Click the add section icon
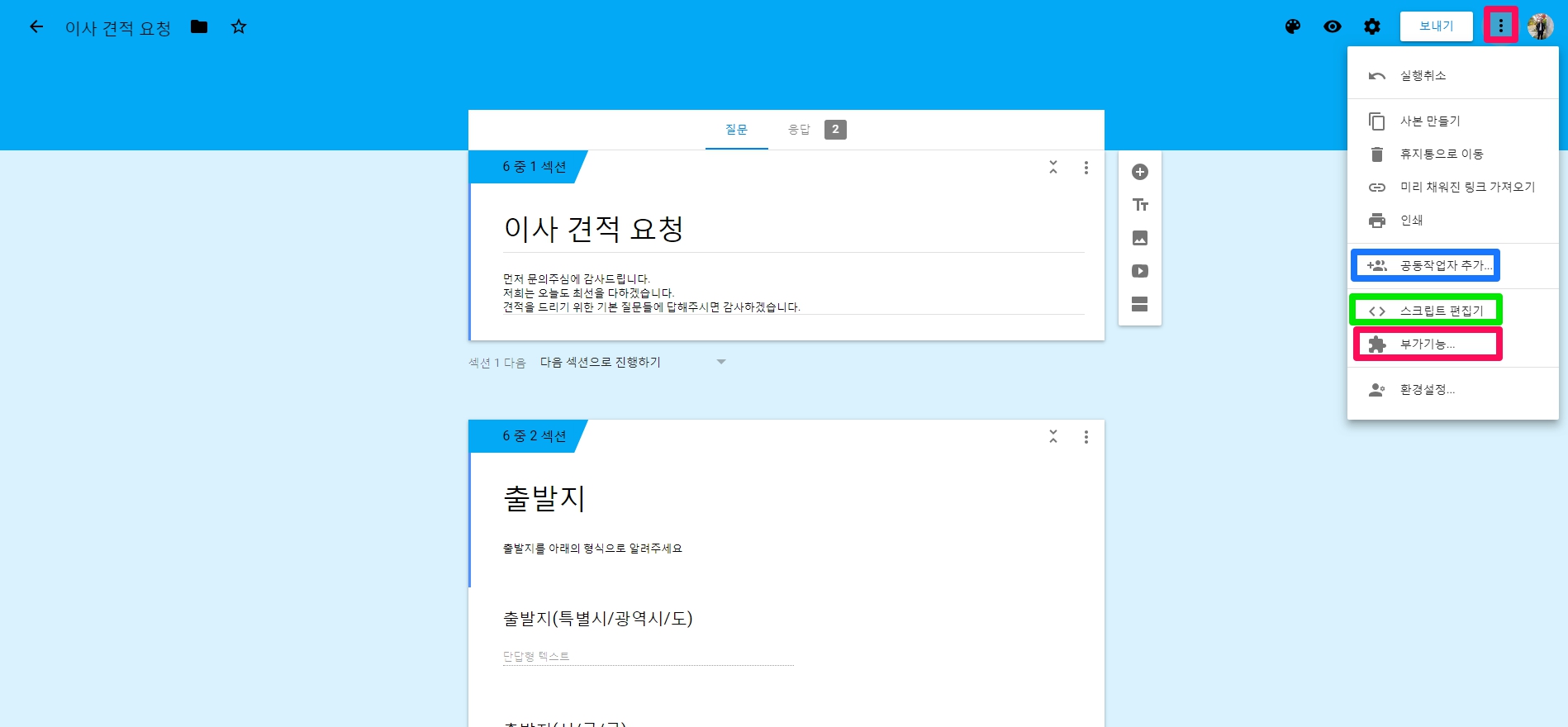 tap(1140, 304)
